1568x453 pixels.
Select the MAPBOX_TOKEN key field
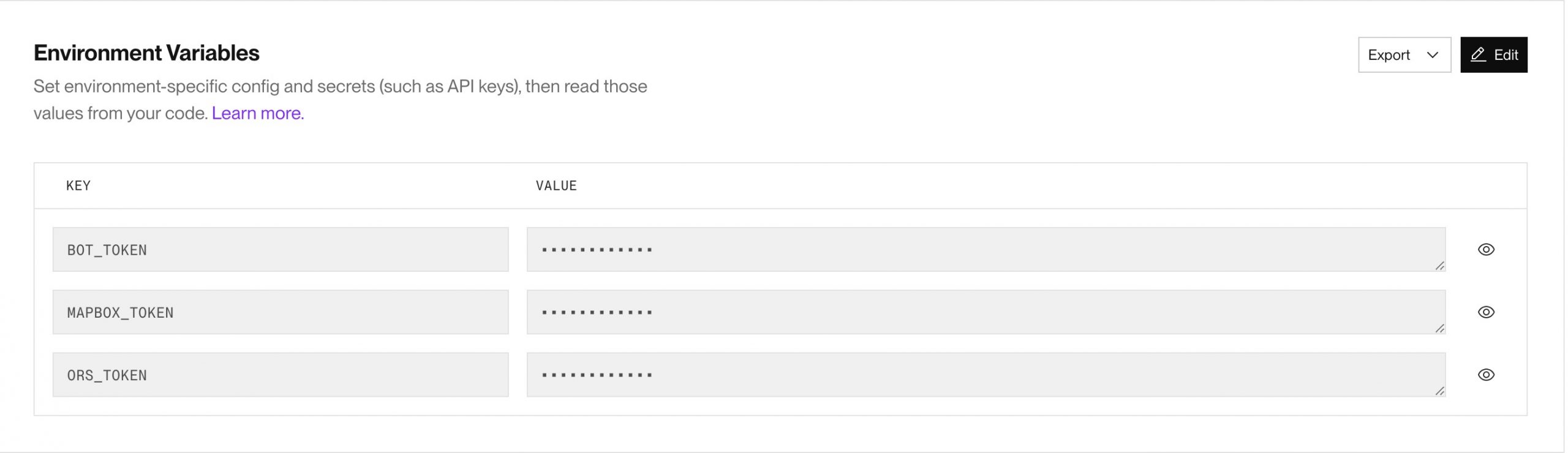click(281, 312)
